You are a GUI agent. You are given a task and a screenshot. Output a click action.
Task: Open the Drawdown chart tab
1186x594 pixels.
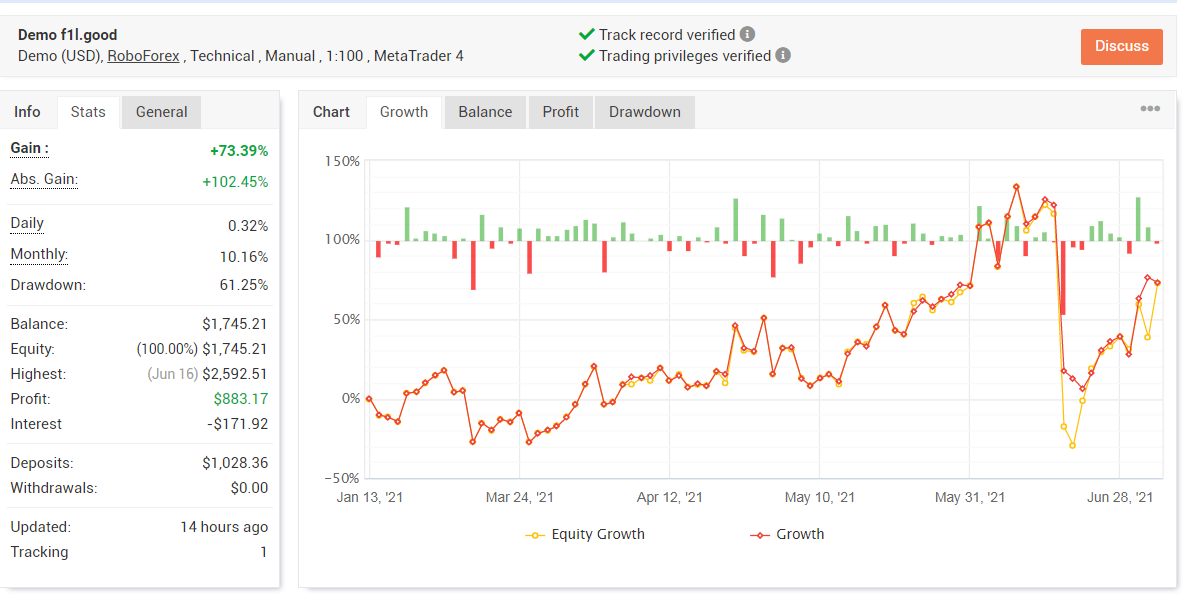(x=644, y=112)
